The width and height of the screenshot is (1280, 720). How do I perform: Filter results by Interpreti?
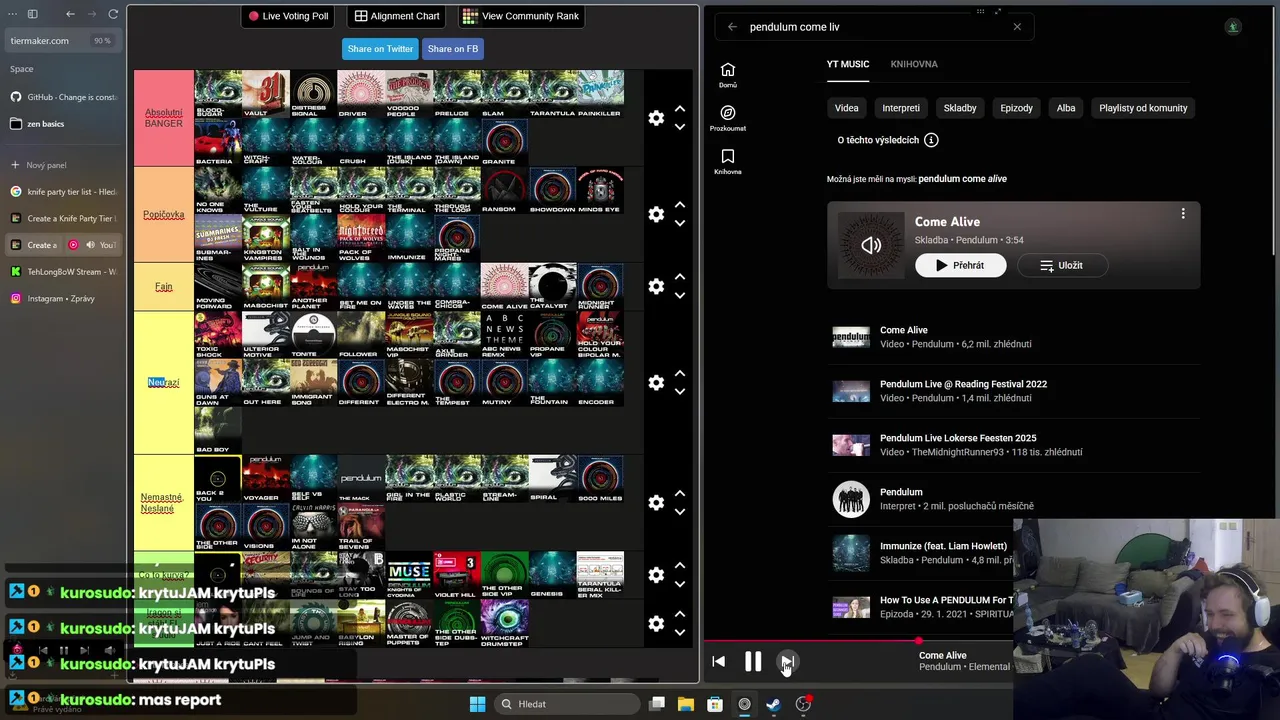pyautogui.click(x=901, y=108)
